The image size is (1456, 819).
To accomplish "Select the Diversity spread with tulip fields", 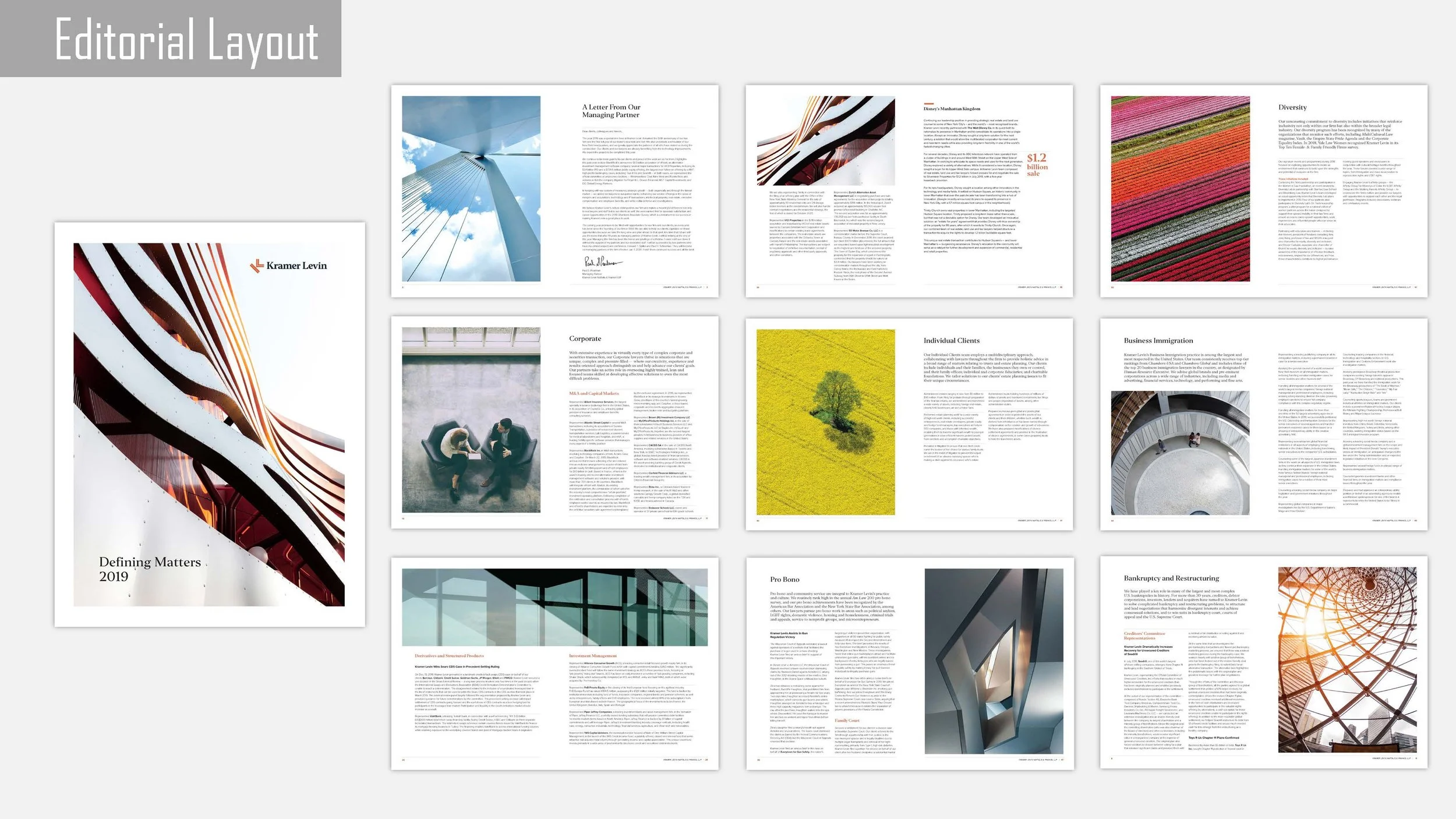I will coord(1263,191).
